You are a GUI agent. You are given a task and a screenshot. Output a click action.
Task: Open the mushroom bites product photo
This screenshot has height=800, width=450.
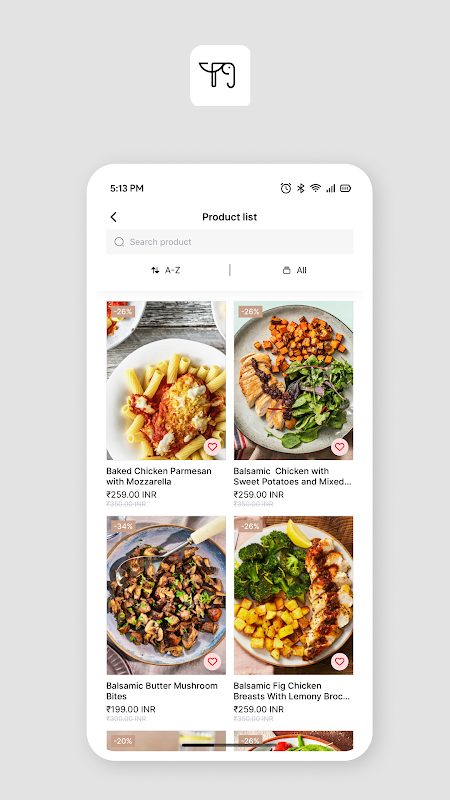coord(166,595)
